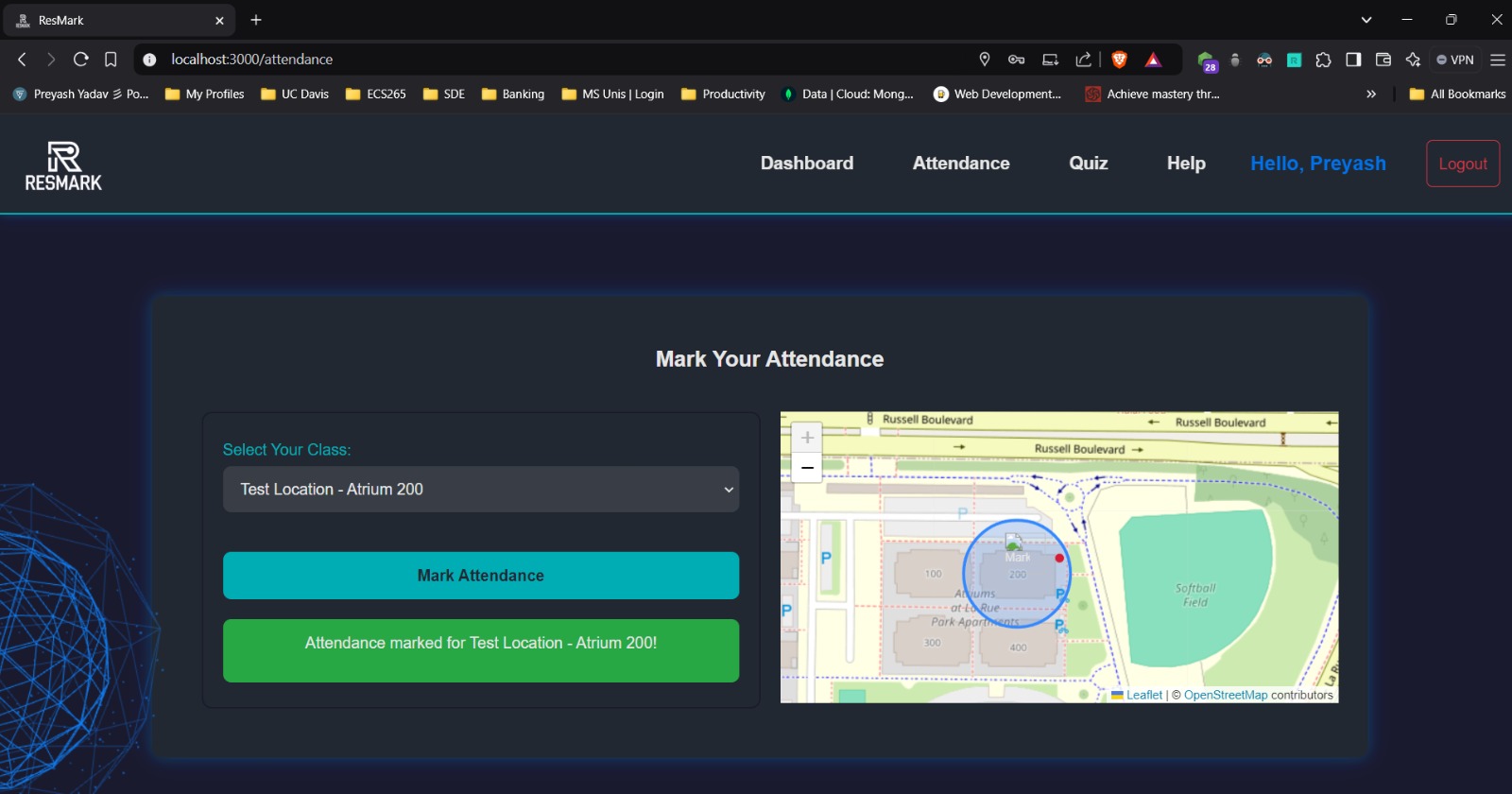Open the Leo AI sparkle icon

pos(1414,60)
